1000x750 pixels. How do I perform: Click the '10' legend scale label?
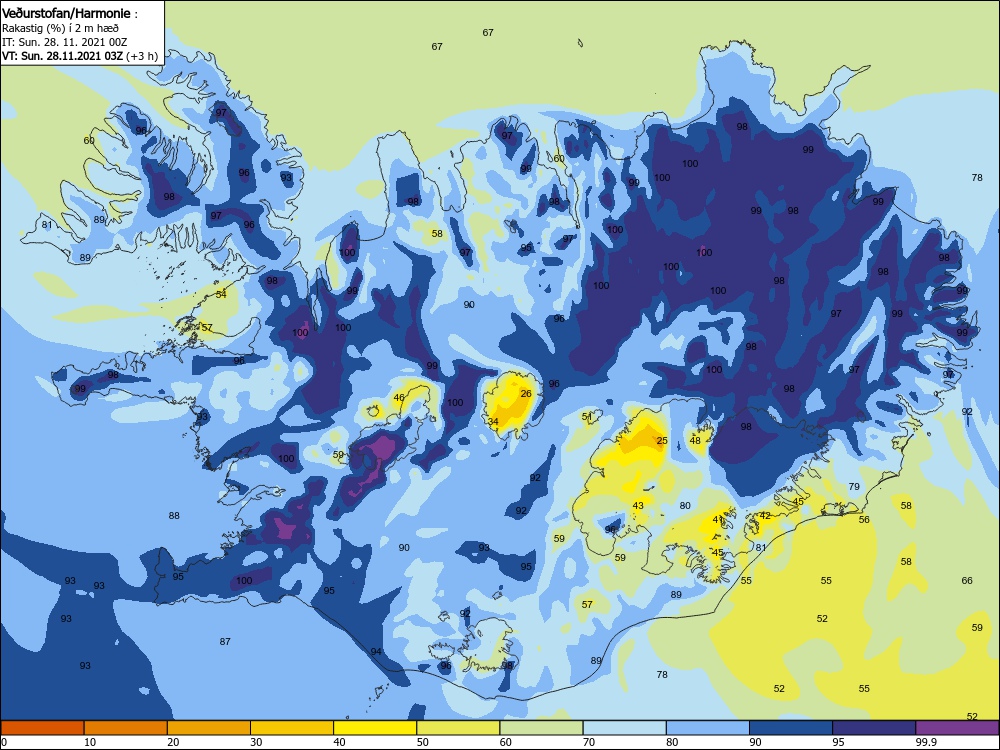click(x=90, y=742)
